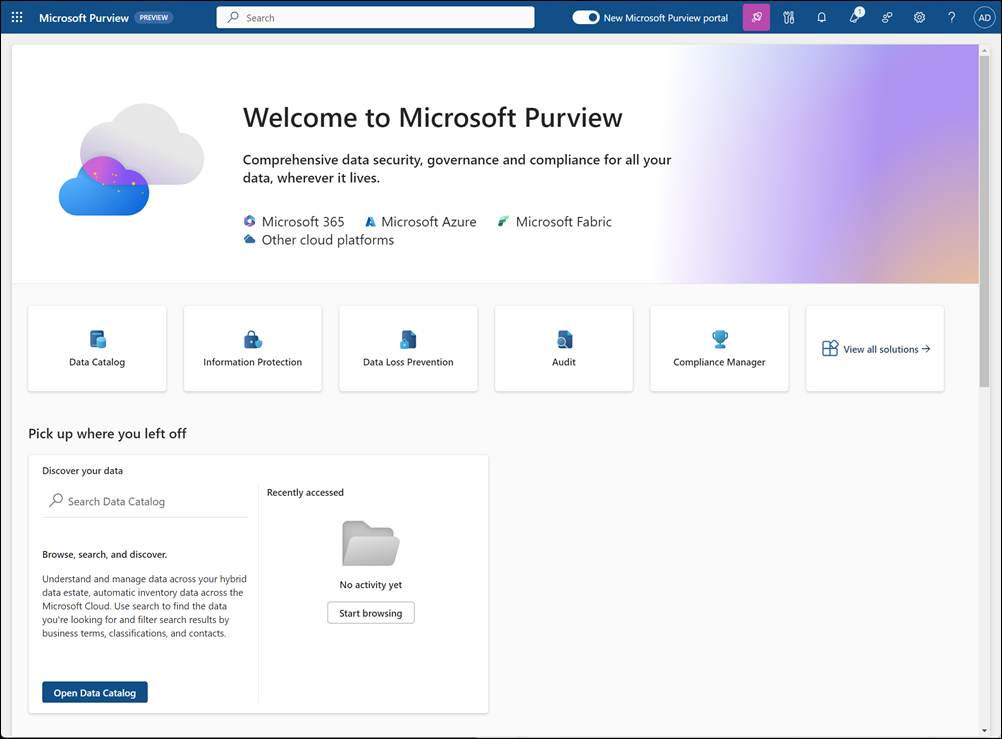
Task: Click the connected resources icon in top bar
Action: (887, 17)
